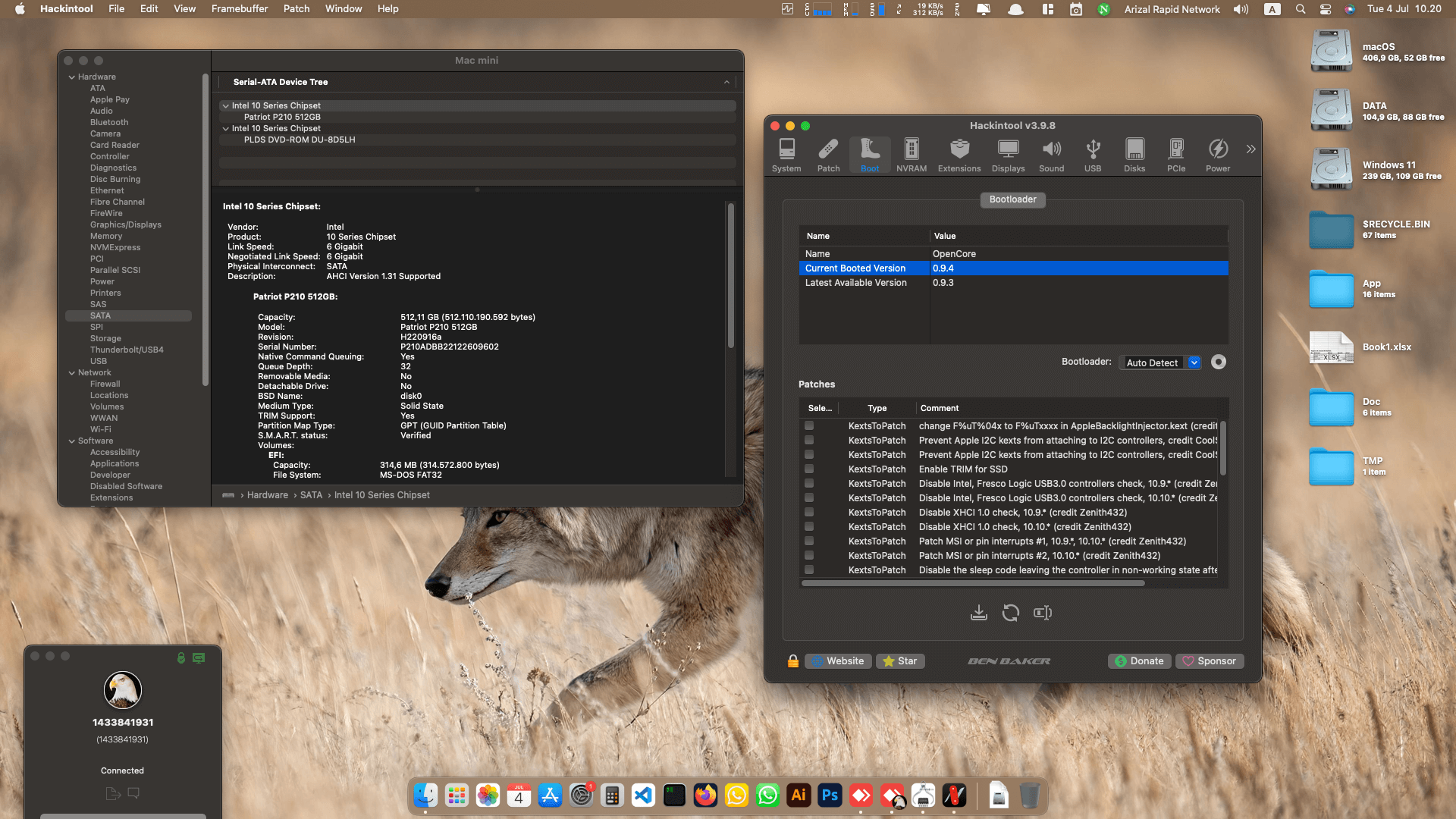Click the green monitor icon in AnyDesk window
The image size is (1456, 819).
[x=199, y=658]
